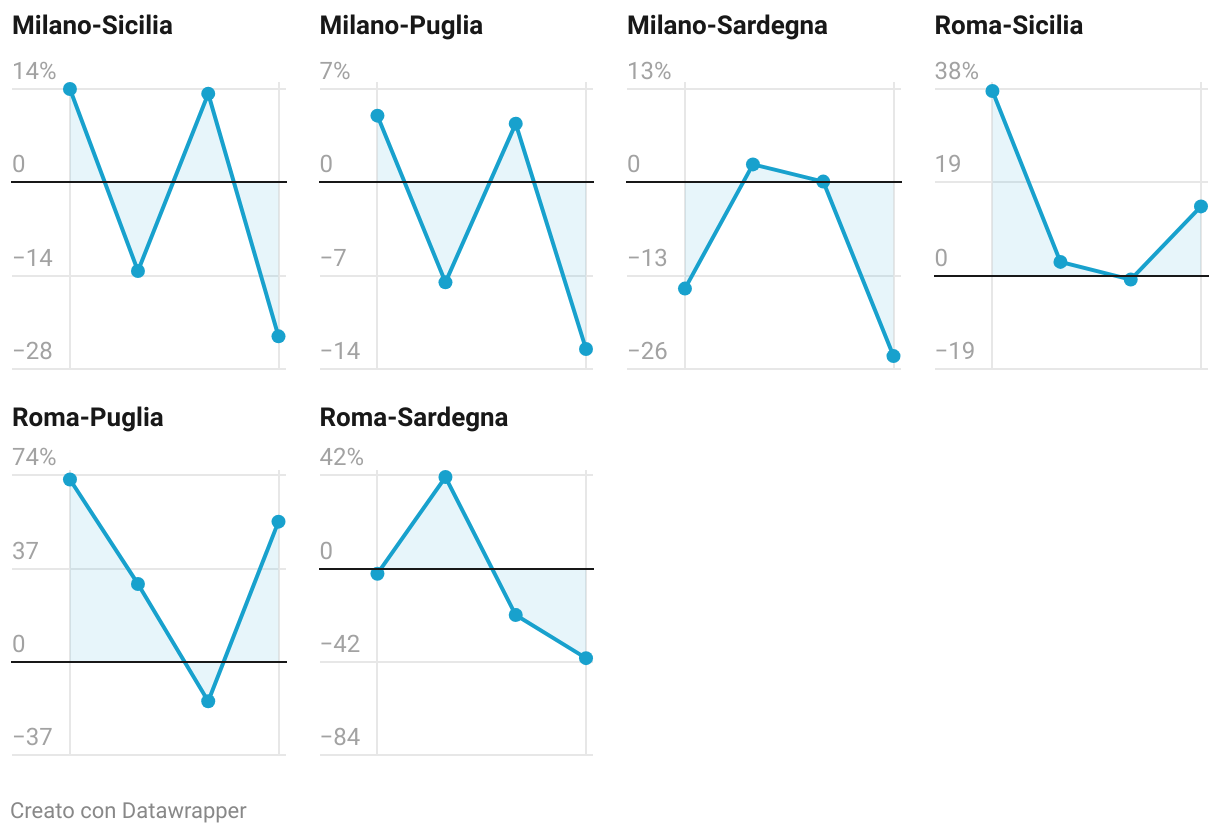This screenshot has height=834, width=1220.
Task: Click the Milano-Sardegna chart heading
Action: 727,26
